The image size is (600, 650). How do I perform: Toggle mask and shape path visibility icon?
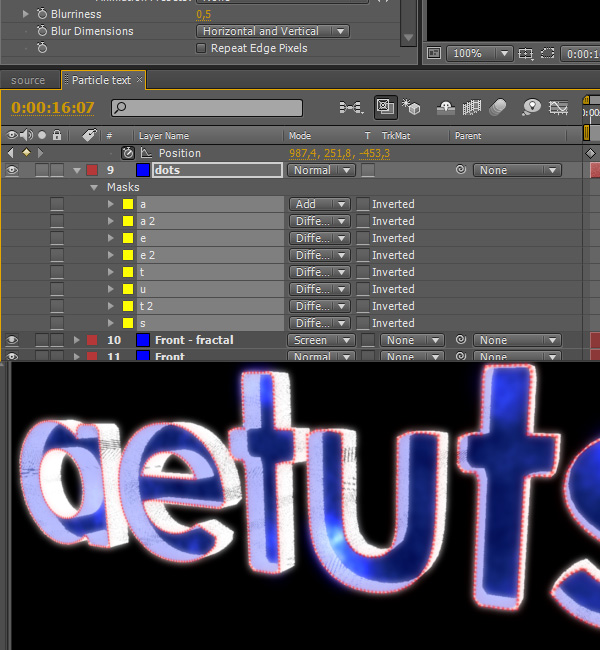point(547,53)
